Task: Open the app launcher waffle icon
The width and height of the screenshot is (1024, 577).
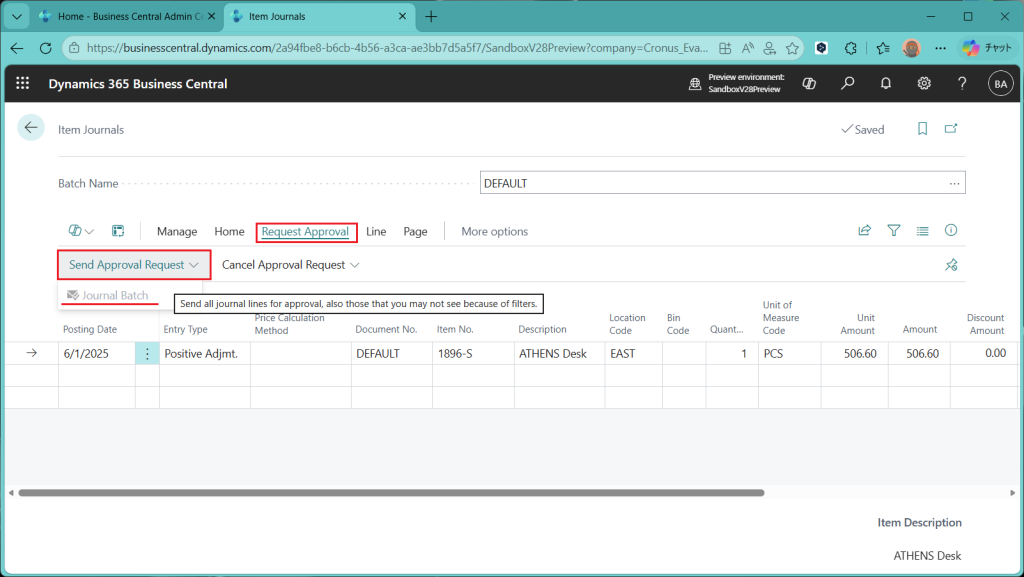Action: (x=23, y=84)
